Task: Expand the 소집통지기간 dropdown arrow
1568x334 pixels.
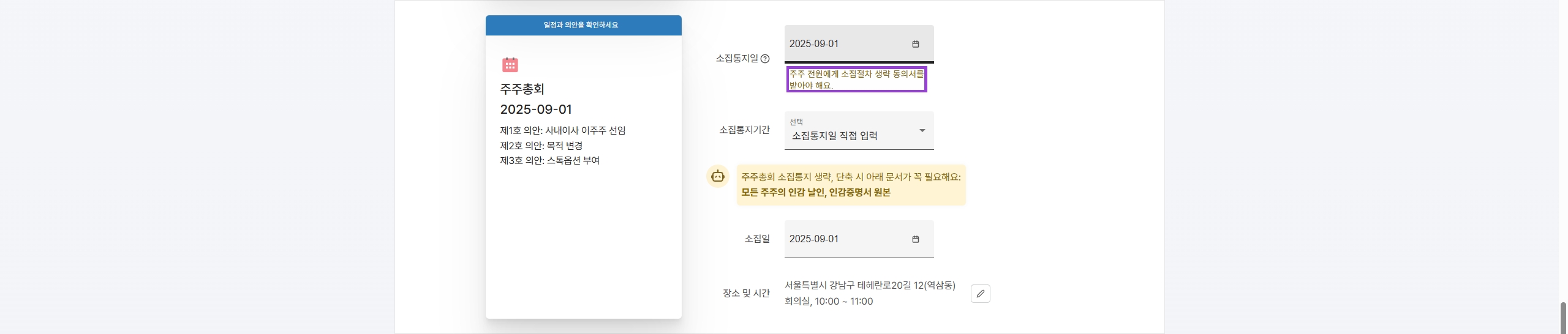Action: pos(922,130)
